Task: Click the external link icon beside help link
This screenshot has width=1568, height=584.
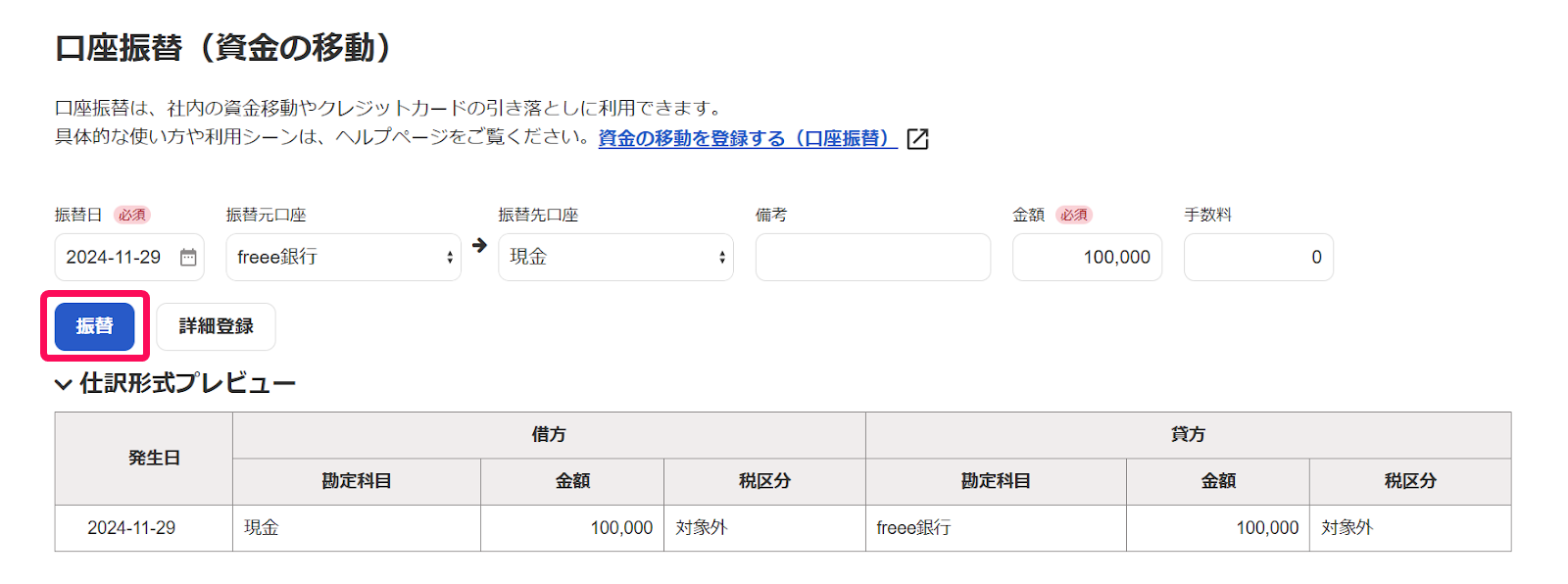Action: 917,139
